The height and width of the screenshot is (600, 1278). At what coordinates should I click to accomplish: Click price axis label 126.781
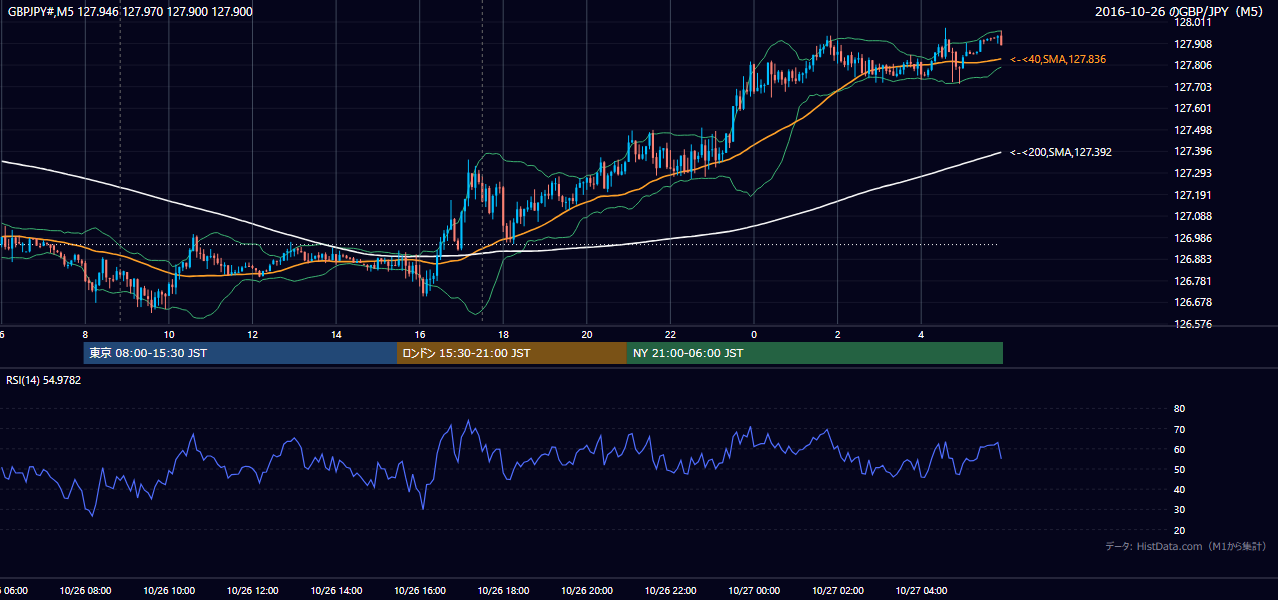click(x=1194, y=281)
